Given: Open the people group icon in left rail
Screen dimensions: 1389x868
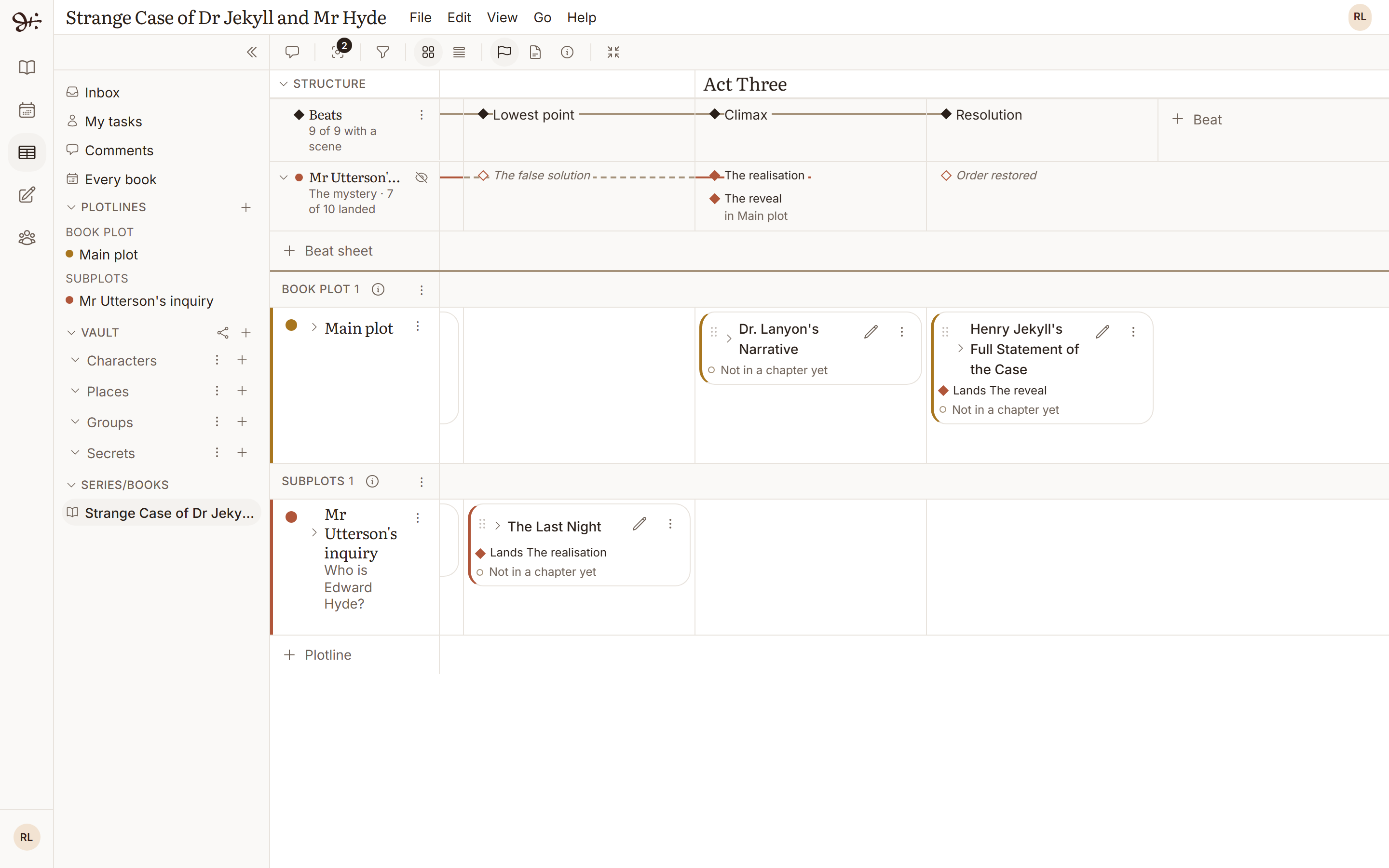Looking at the screenshot, I should [27, 238].
